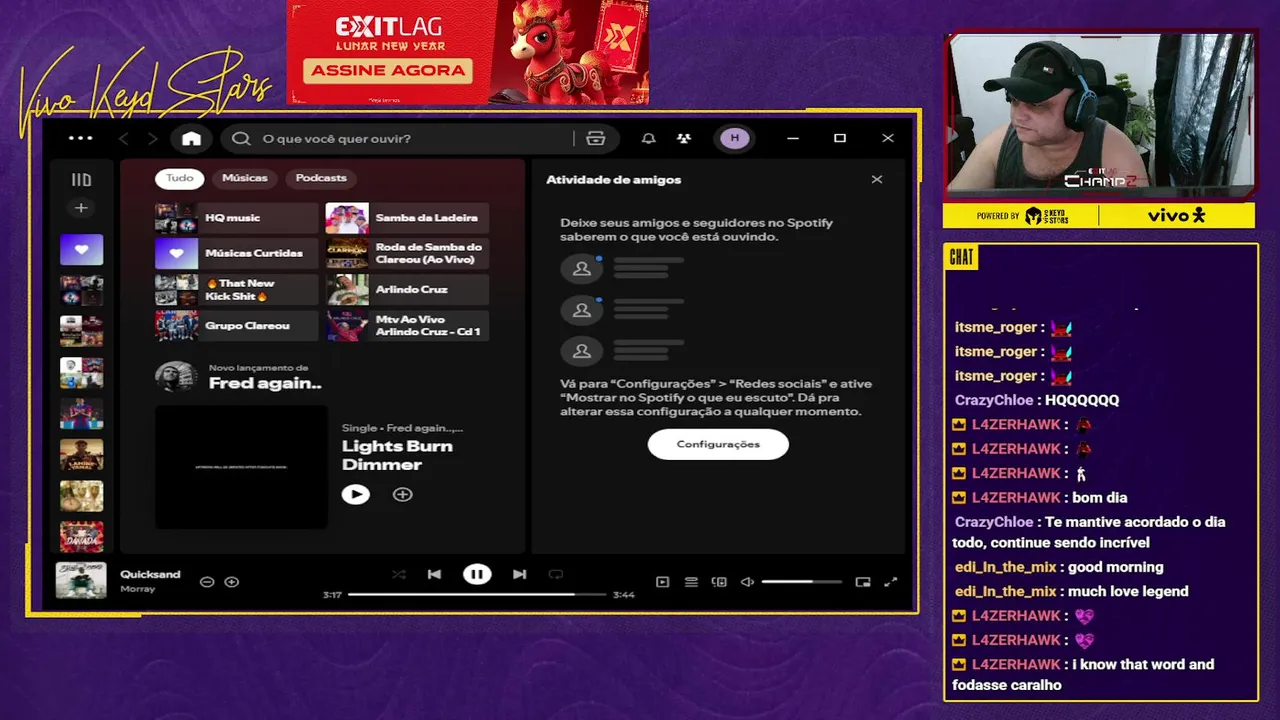Add Quicksand to Liked Songs plus icon
1280x720 pixels.
[x=232, y=581]
